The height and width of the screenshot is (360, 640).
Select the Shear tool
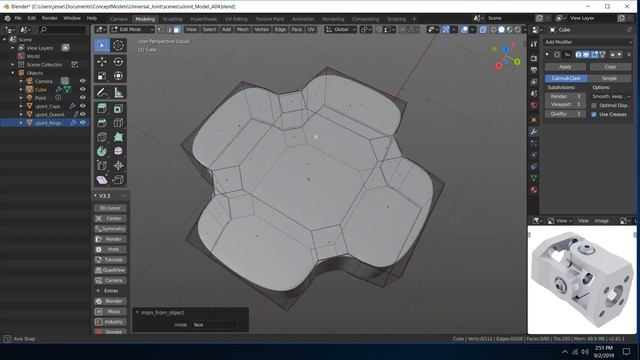click(102, 180)
